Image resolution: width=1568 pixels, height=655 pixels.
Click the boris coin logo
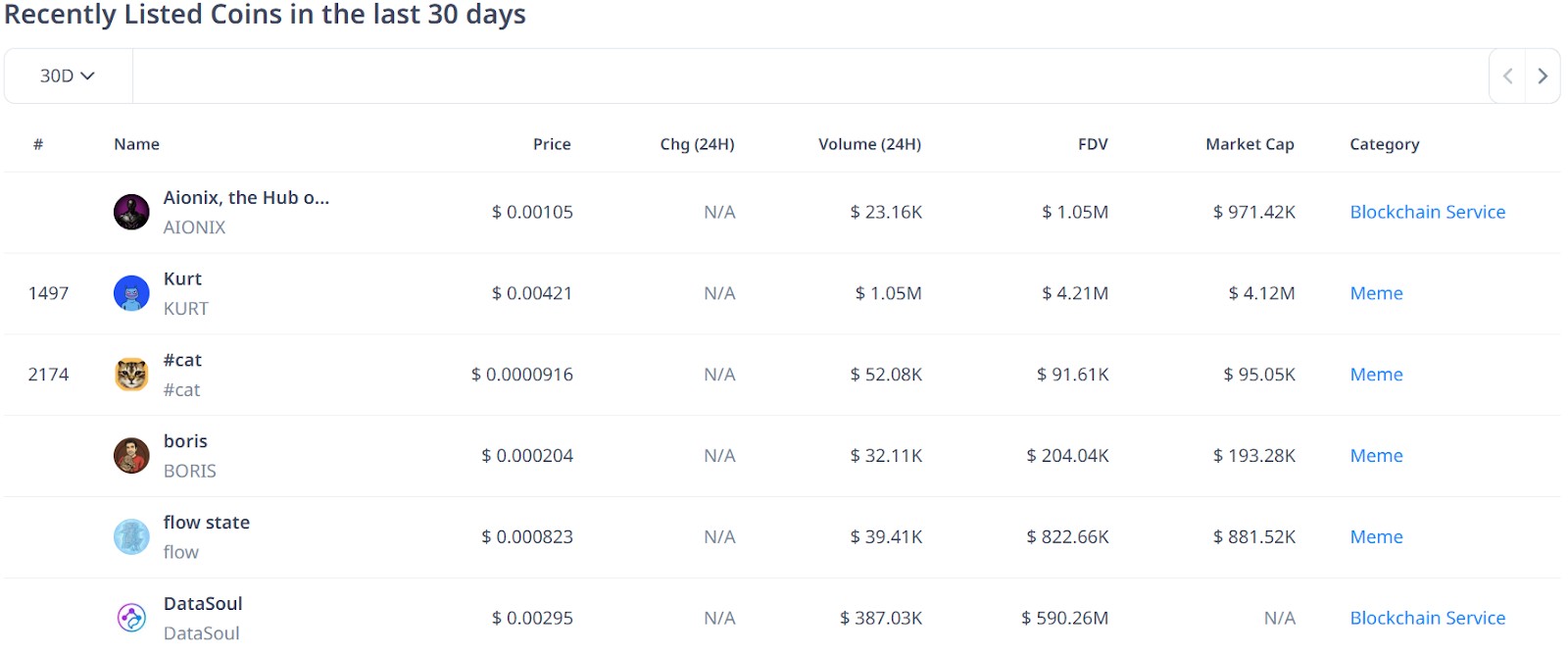tap(131, 456)
